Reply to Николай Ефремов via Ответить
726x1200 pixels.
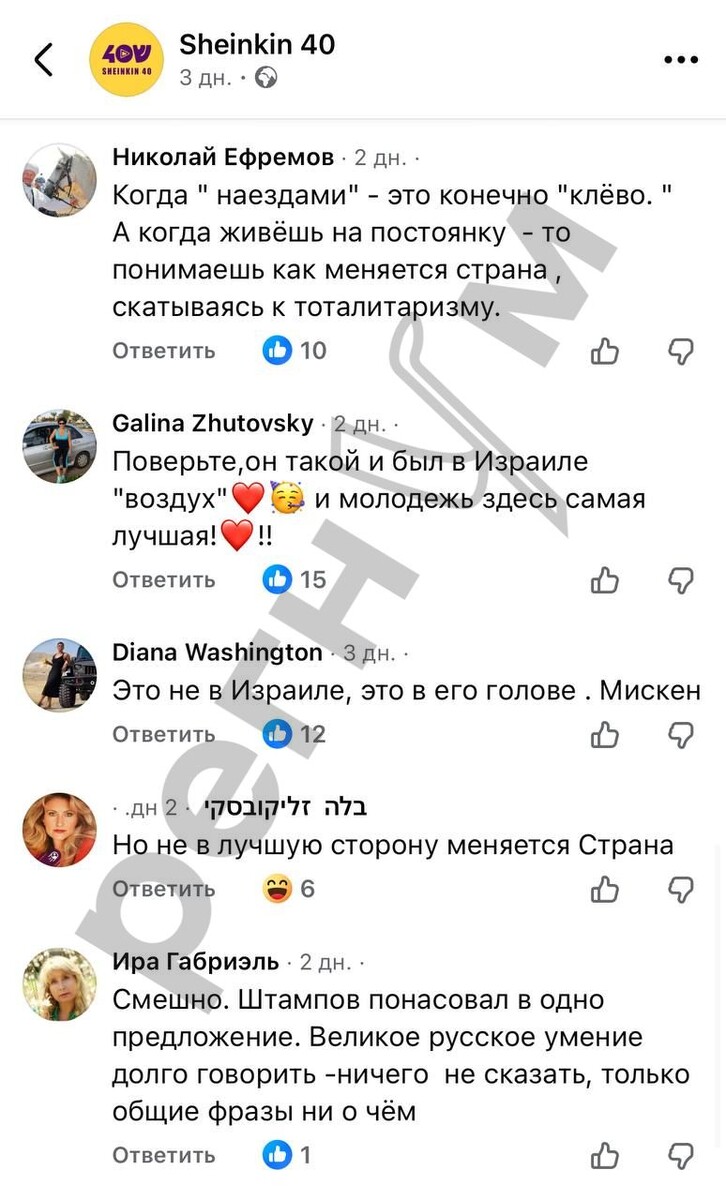(x=164, y=351)
